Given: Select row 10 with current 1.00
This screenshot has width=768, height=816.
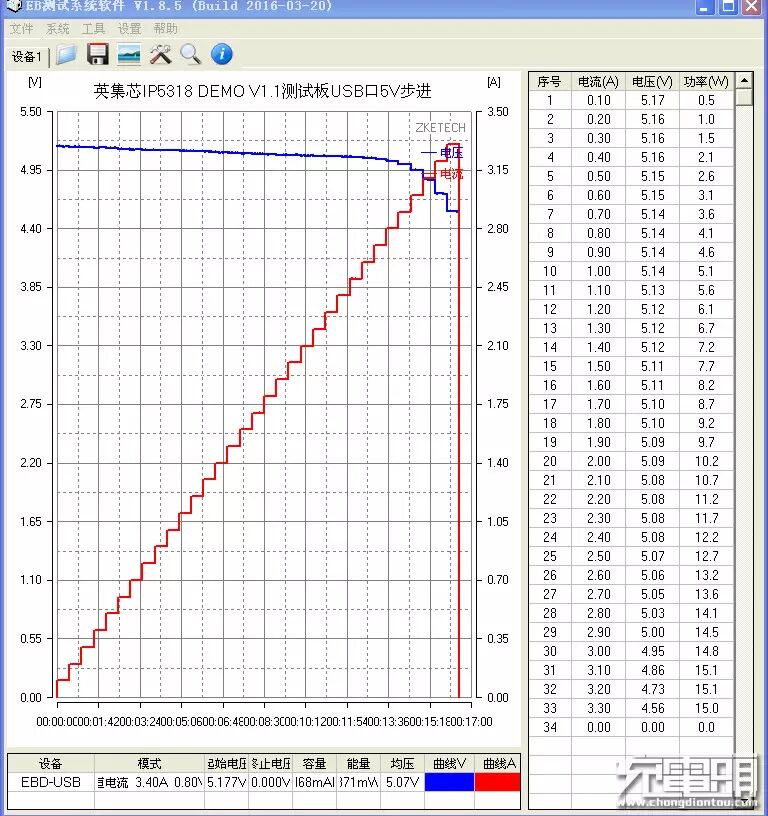Looking at the screenshot, I should tap(632, 271).
